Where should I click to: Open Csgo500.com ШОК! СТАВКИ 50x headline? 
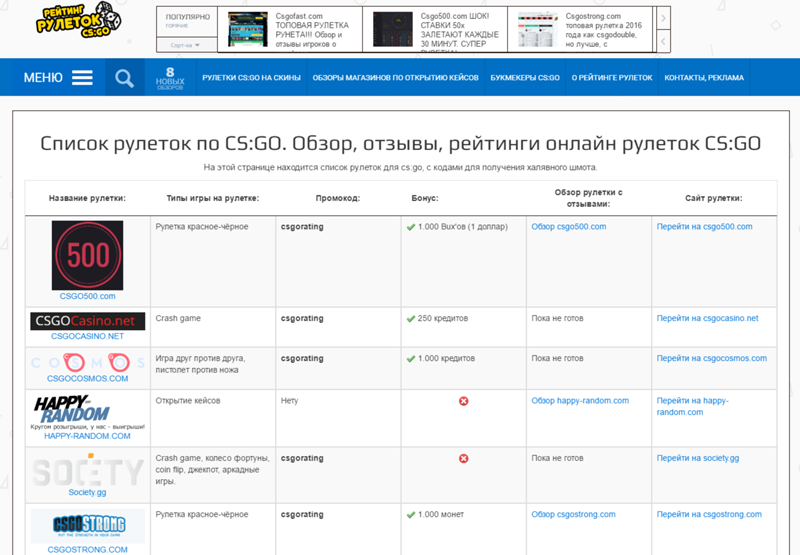[x=460, y=31]
